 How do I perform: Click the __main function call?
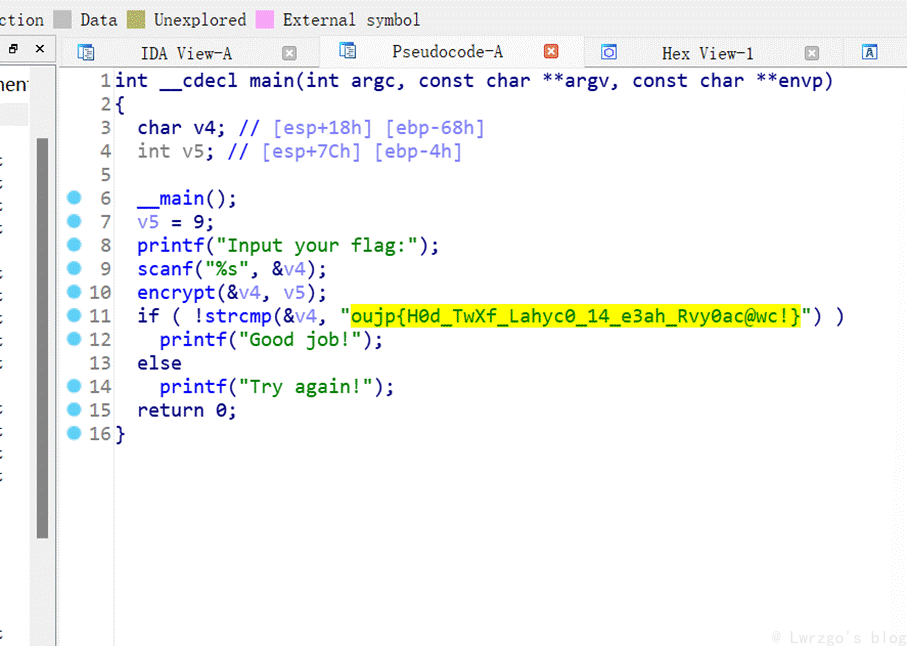click(171, 198)
